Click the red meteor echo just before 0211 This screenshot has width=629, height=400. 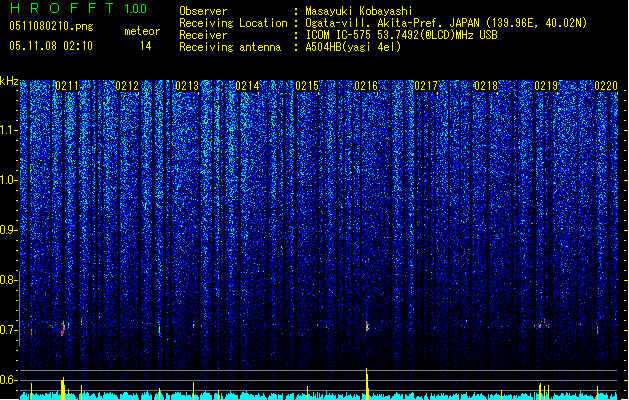click(x=63, y=329)
